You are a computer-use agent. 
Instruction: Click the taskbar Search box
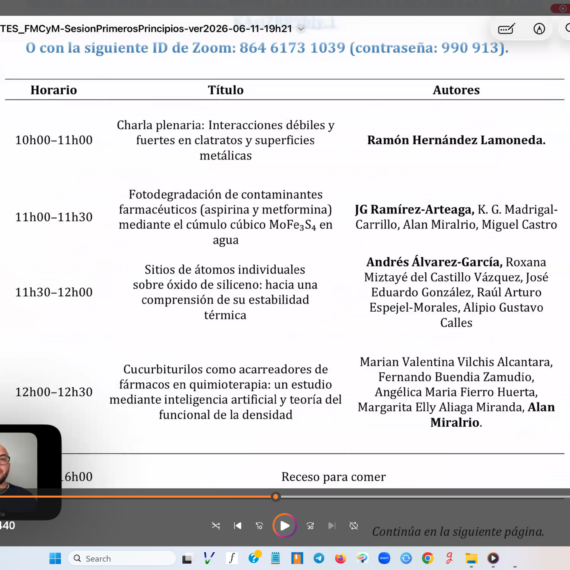tap(122, 558)
